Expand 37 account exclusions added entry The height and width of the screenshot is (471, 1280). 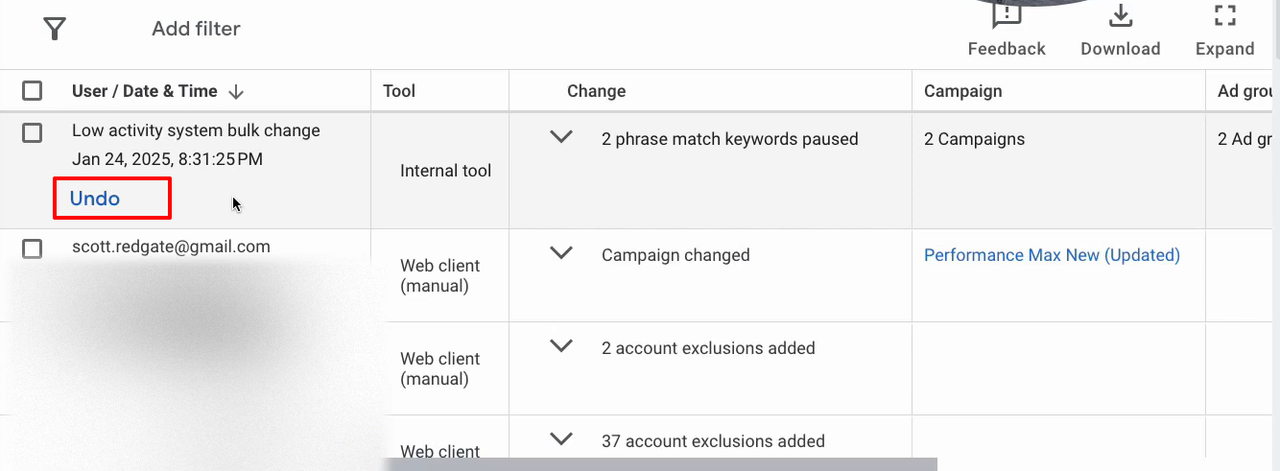pyautogui.click(x=562, y=439)
